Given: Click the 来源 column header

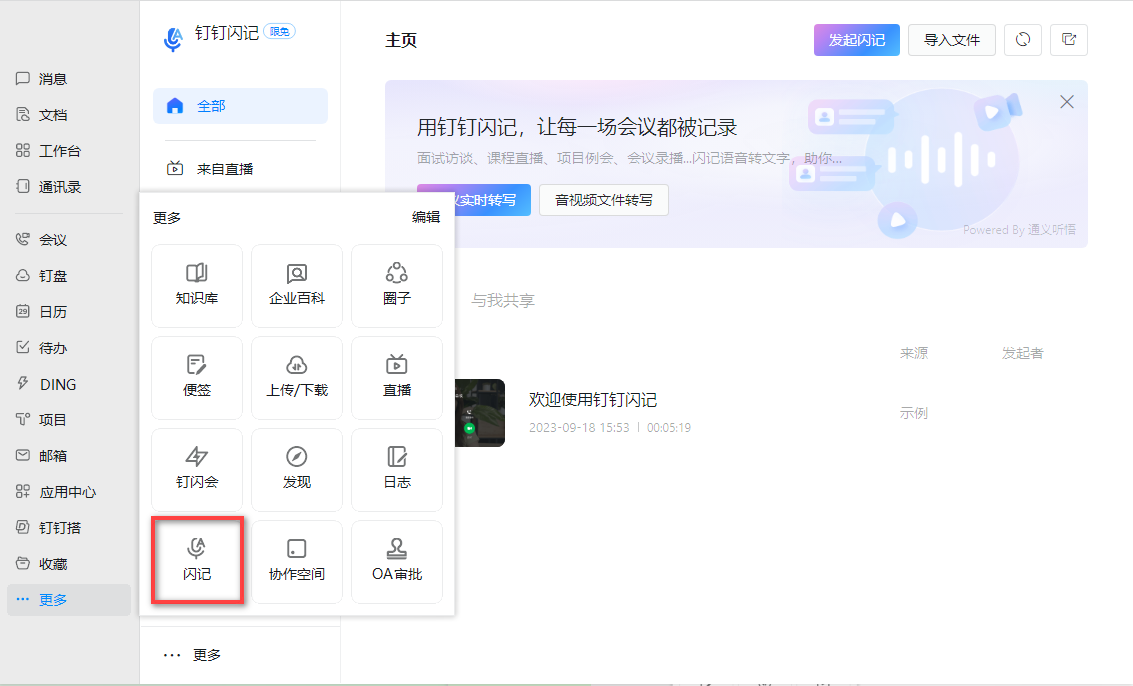Looking at the screenshot, I should point(913,353).
